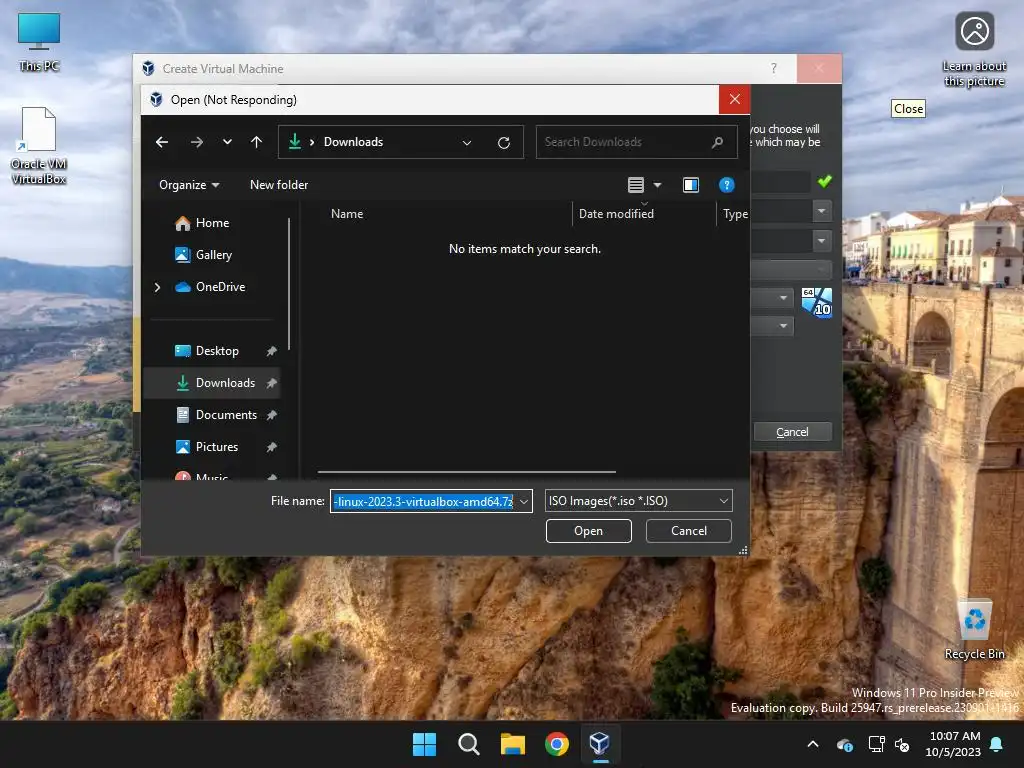
Task: Open first dropdown arrow below the green checkmark
Action: coord(822,211)
